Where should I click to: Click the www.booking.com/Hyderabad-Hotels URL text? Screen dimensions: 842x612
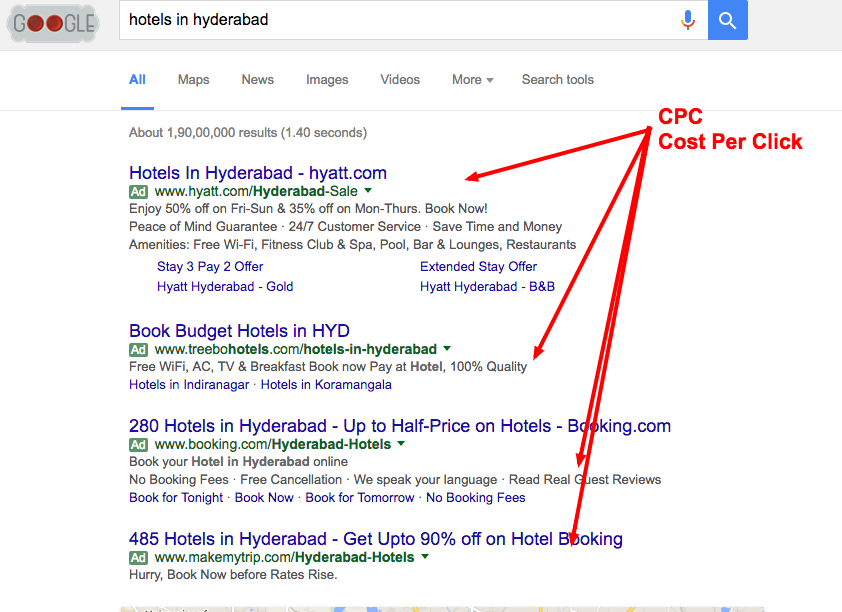273,445
